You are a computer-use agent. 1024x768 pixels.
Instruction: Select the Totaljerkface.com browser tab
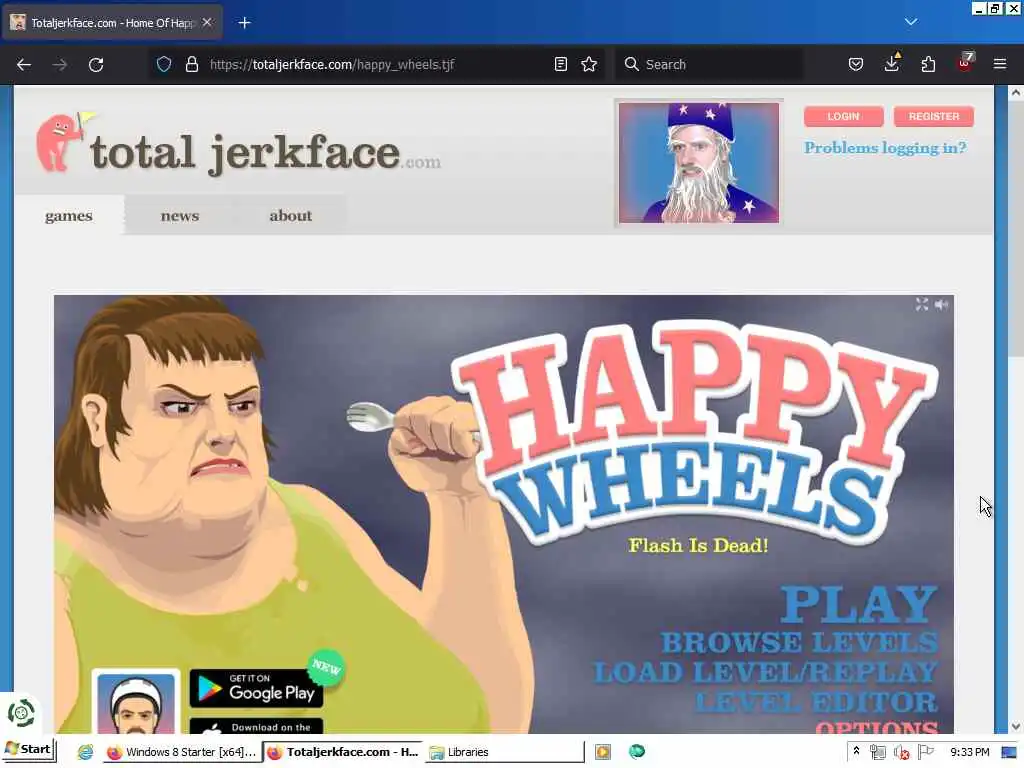(112, 23)
